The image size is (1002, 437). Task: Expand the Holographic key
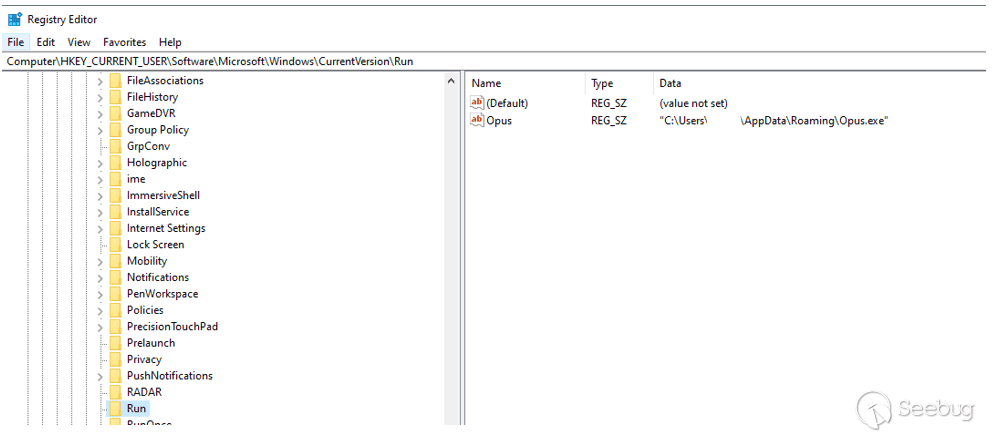100,163
